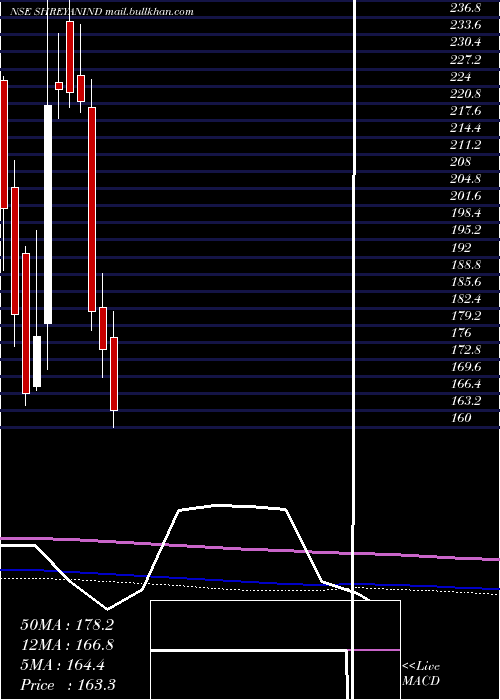Click the 12MA : 166.8 readout
500x700 pixels.
click(67, 645)
